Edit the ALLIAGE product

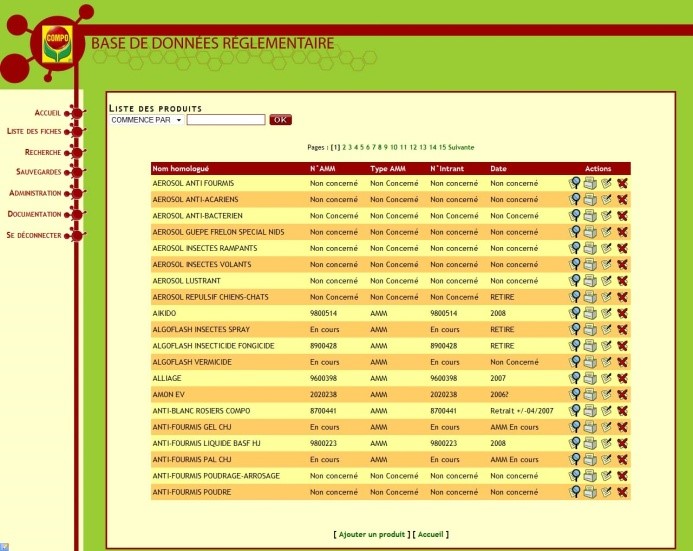(606, 378)
